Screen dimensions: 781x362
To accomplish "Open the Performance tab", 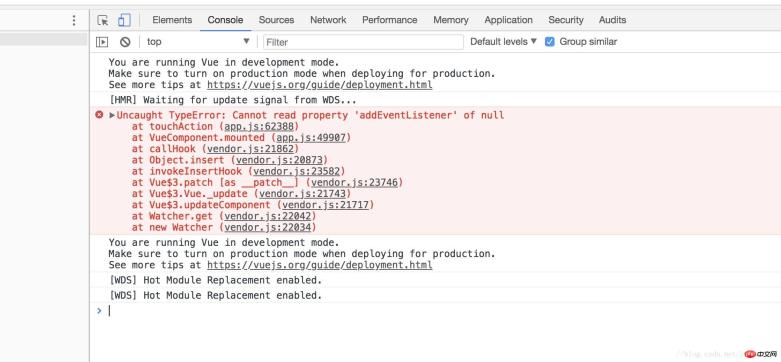I will [x=390, y=20].
